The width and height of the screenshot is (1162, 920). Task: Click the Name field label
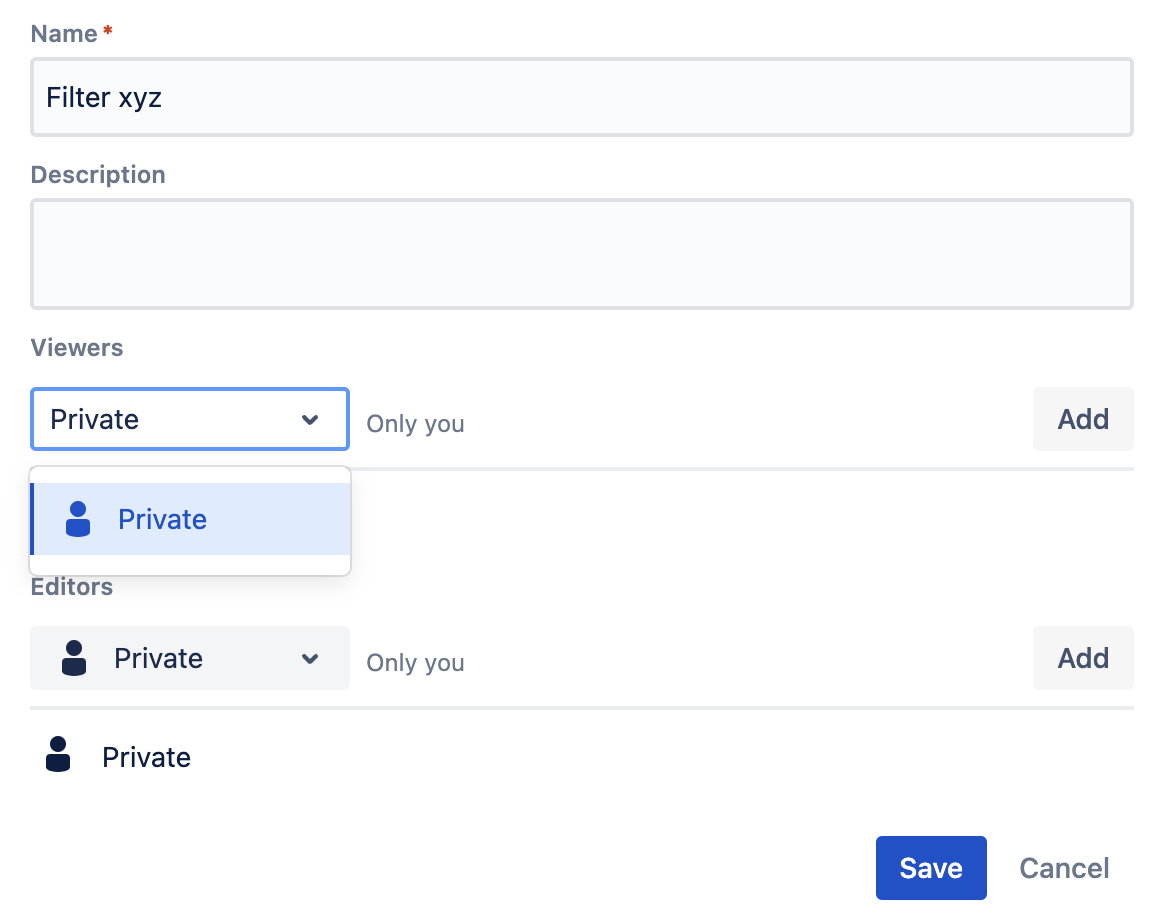click(x=64, y=34)
